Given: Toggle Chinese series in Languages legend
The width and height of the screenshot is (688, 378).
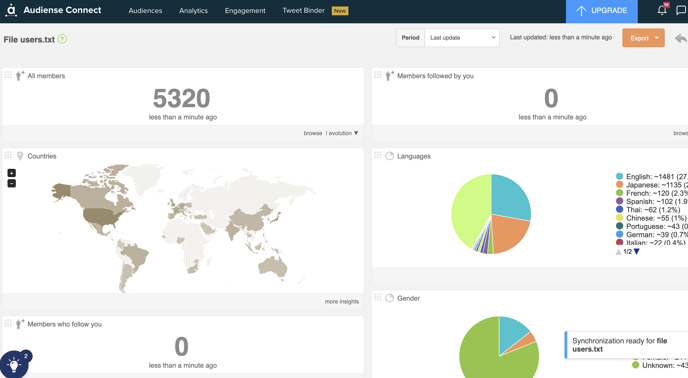Looking at the screenshot, I should click(651, 218).
